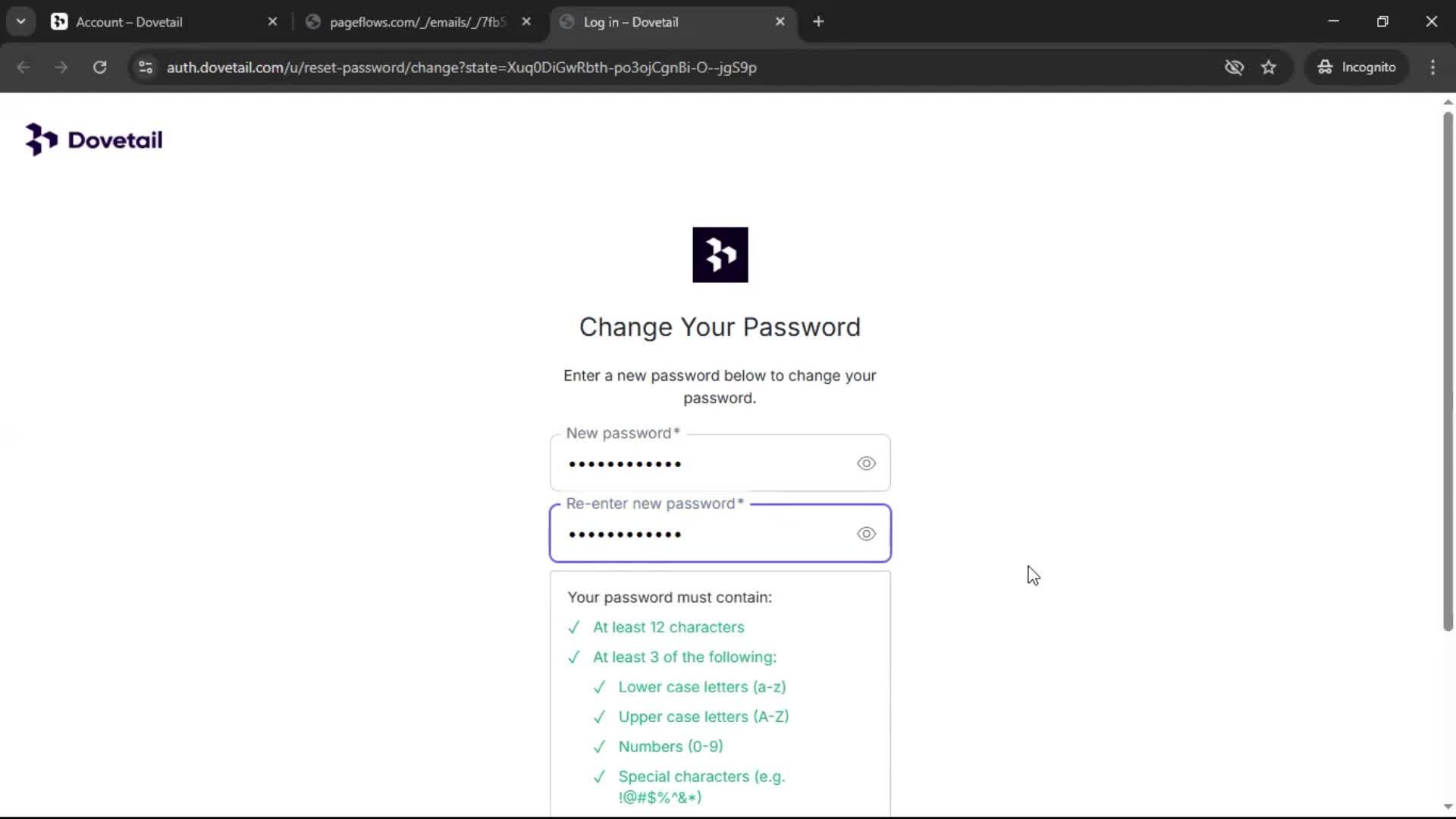Open the Chrome three-dot menu
This screenshot has width=1456, height=819.
coord(1432,67)
